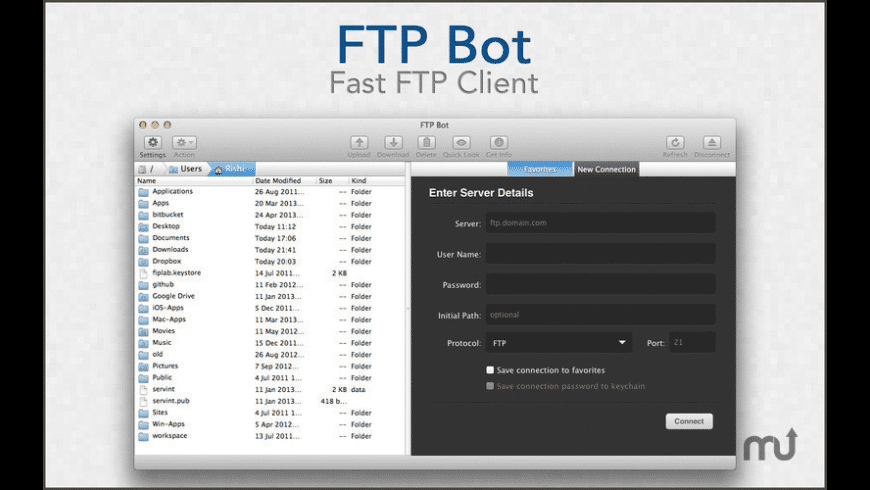The width and height of the screenshot is (870, 490).
Task: Click the Server input field
Action: (x=600, y=223)
